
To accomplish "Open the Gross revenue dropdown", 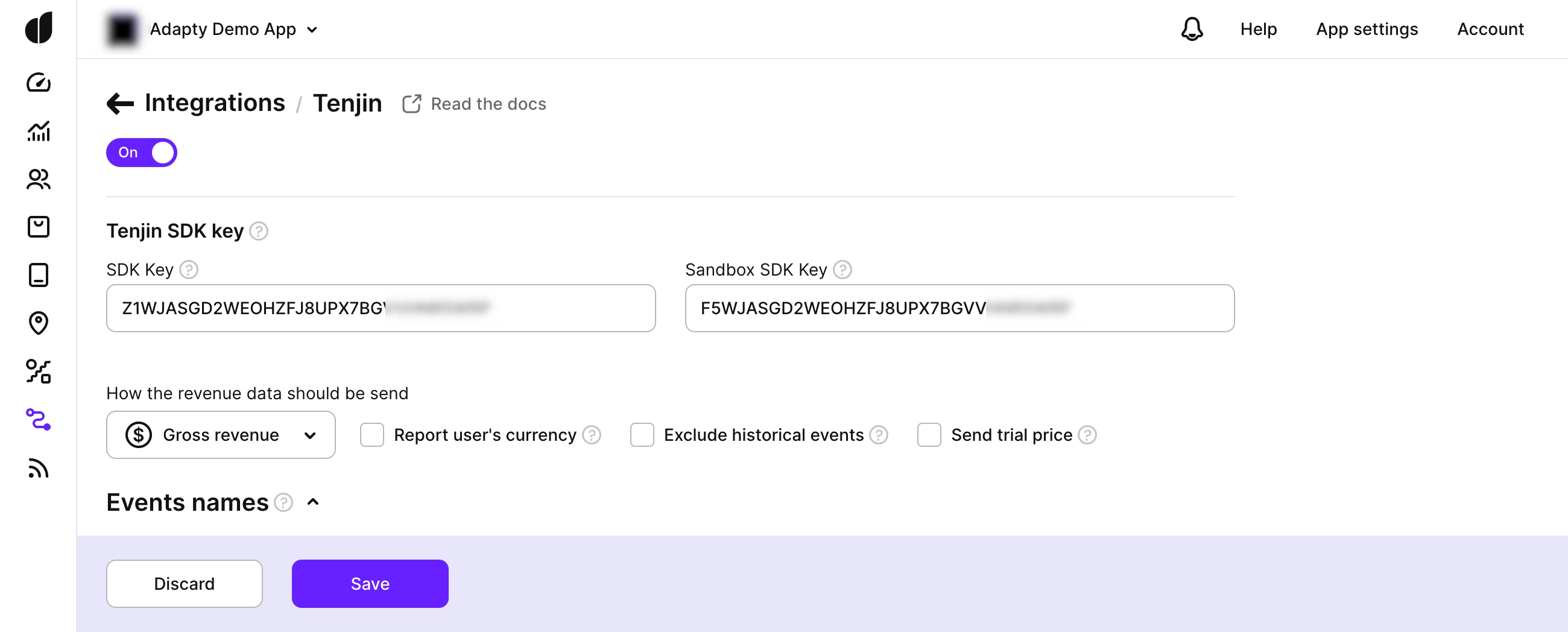I will pos(220,435).
